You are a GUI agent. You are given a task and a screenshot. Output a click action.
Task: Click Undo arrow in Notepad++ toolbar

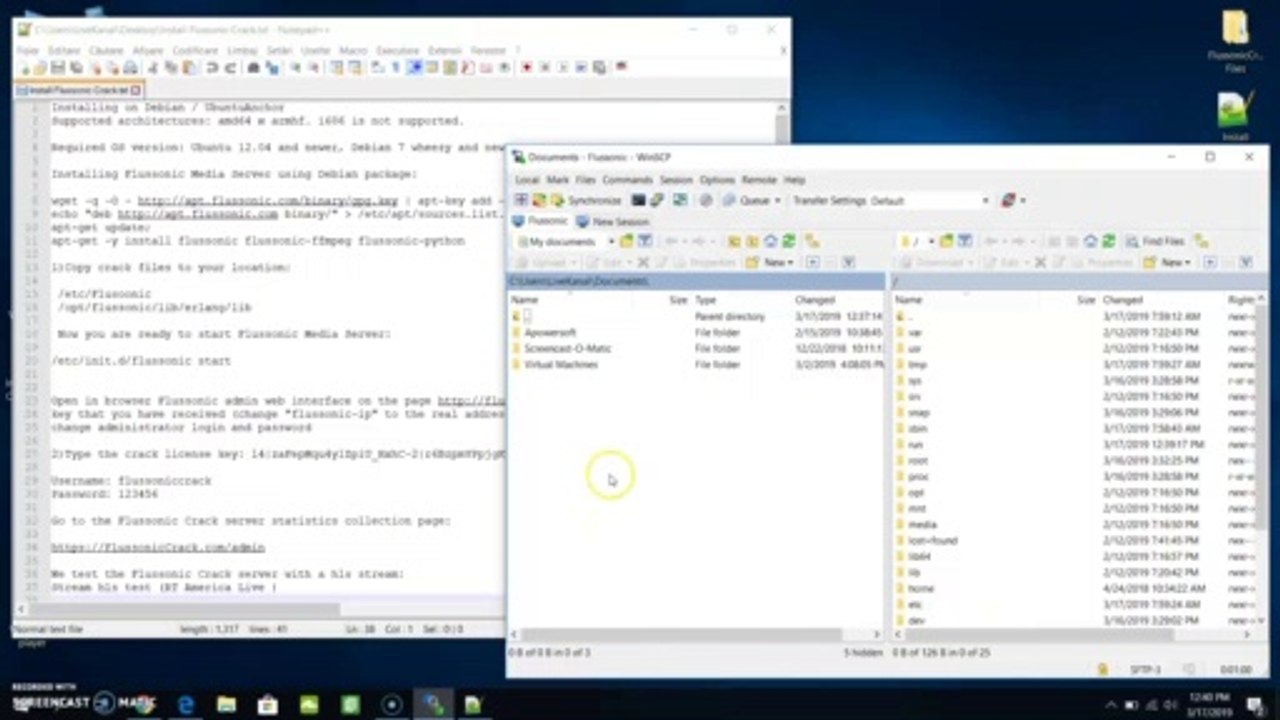click(x=212, y=68)
